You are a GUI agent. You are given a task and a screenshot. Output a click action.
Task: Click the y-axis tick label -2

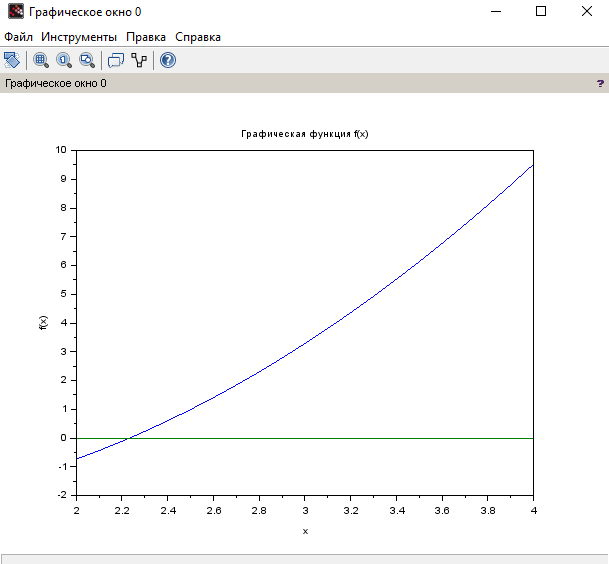pos(62,495)
